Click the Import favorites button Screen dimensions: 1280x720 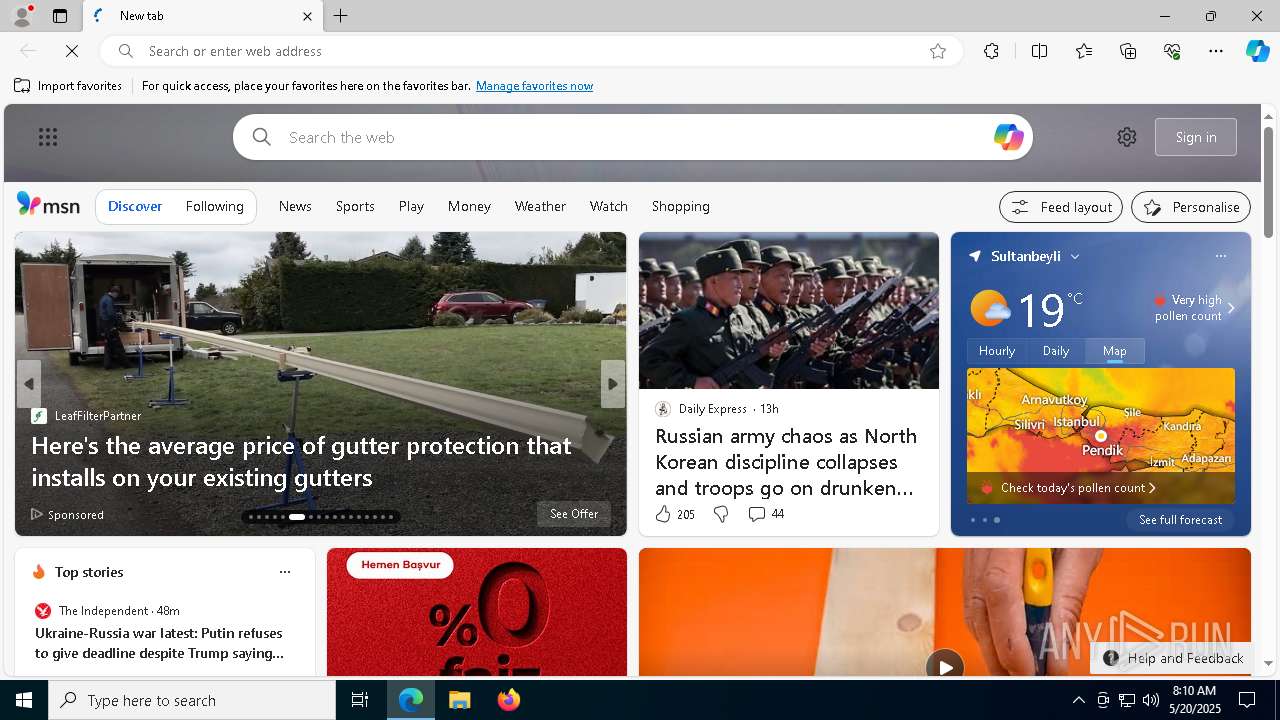pyautogui.click(x=68, y=86)
